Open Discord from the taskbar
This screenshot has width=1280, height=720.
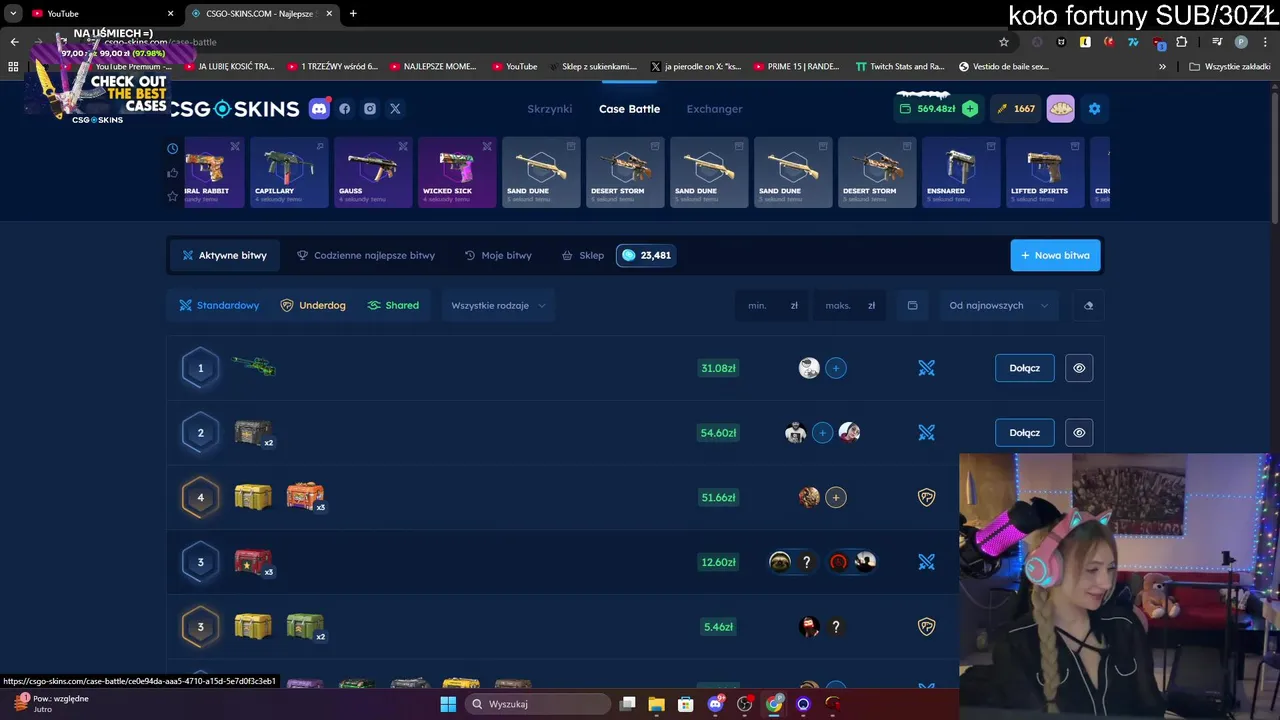[715, 704]
